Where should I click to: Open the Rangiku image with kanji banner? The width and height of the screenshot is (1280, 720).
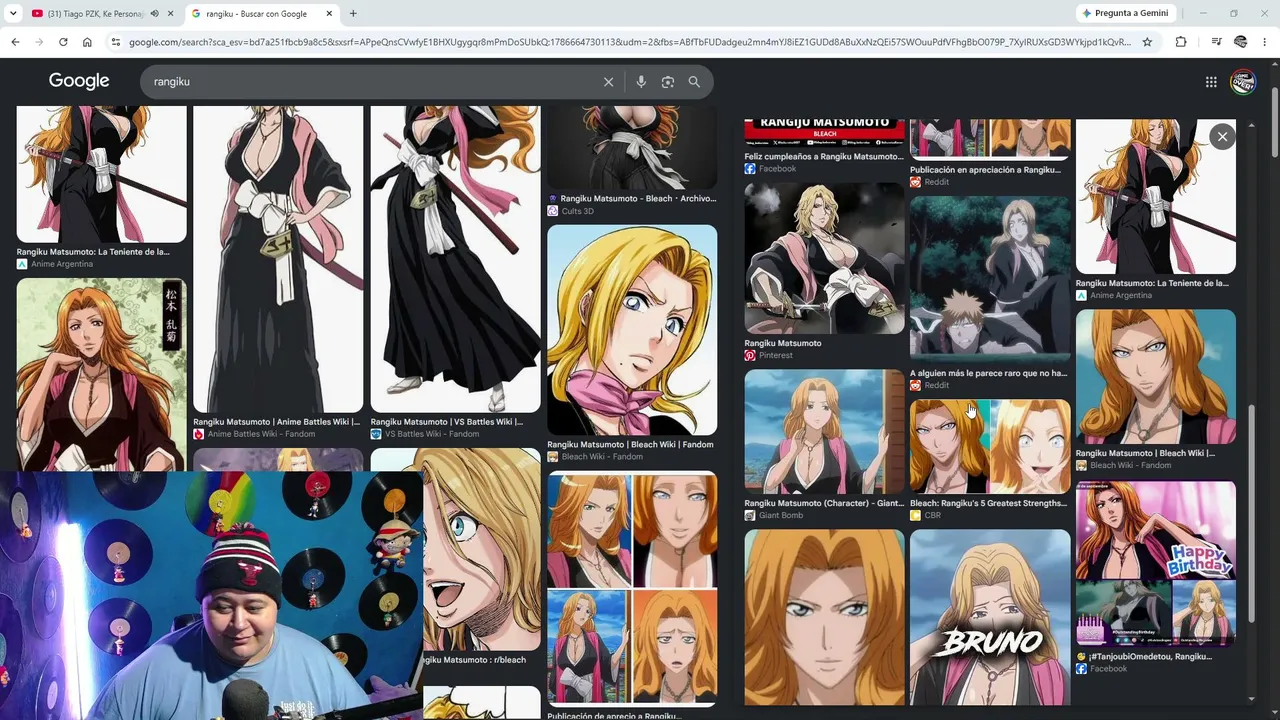pyautogui.click(x=101, y=374)
